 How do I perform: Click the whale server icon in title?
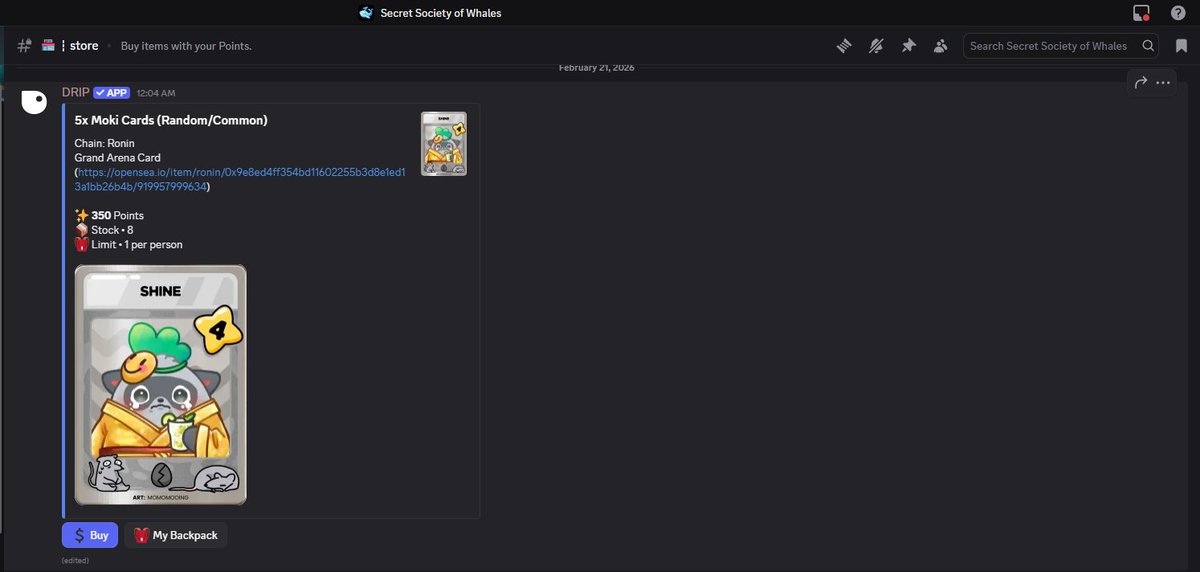pyautogui.click(x=366, y=13)
